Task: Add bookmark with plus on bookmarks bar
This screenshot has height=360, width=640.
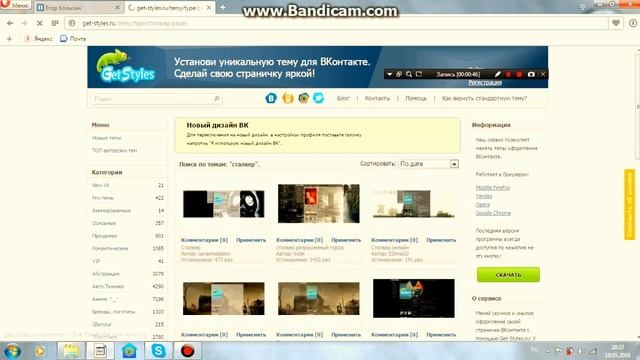Action: coord(9,39)
